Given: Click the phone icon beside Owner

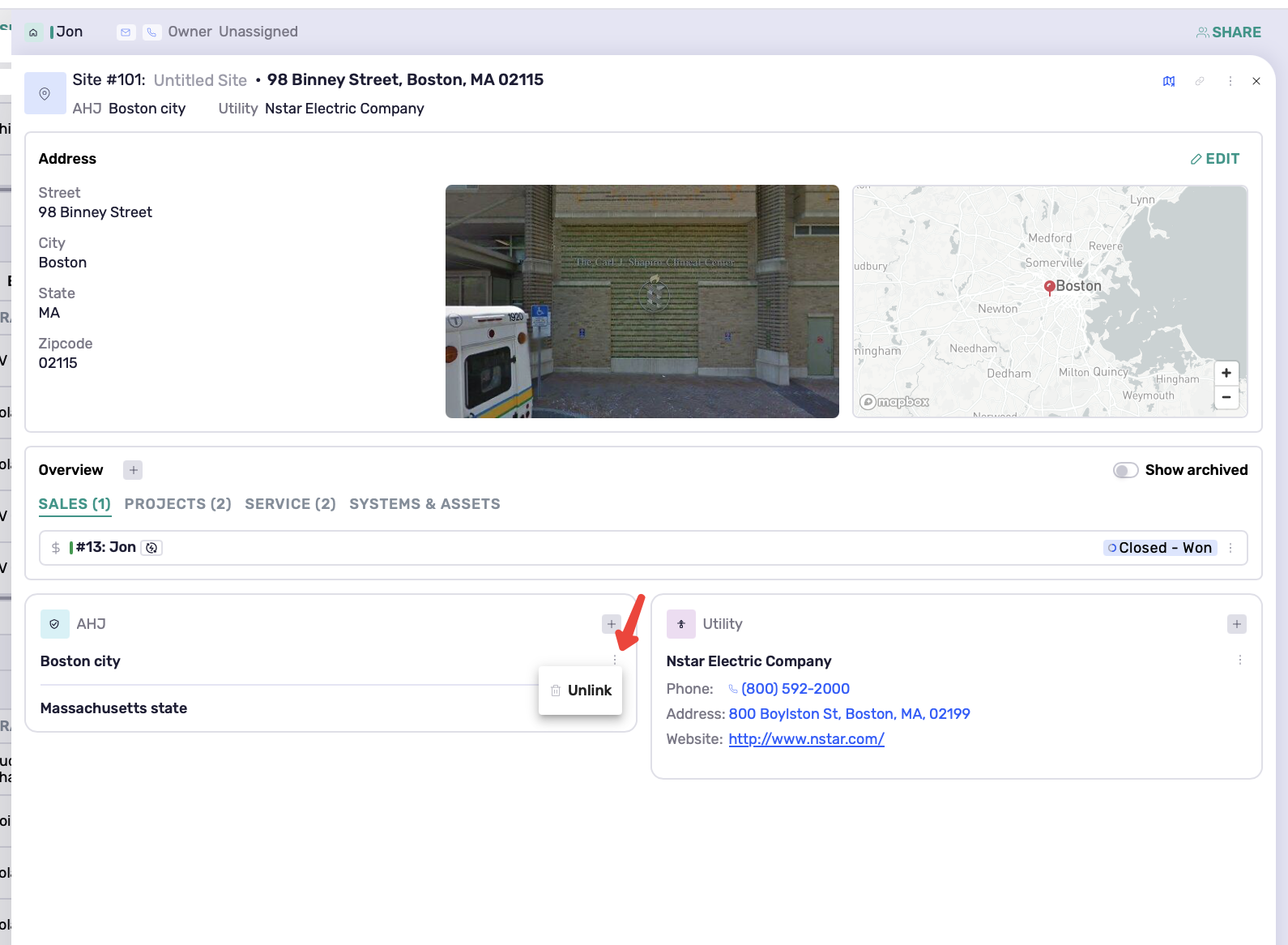Looking at the screenshot, I should click(151, 32).
